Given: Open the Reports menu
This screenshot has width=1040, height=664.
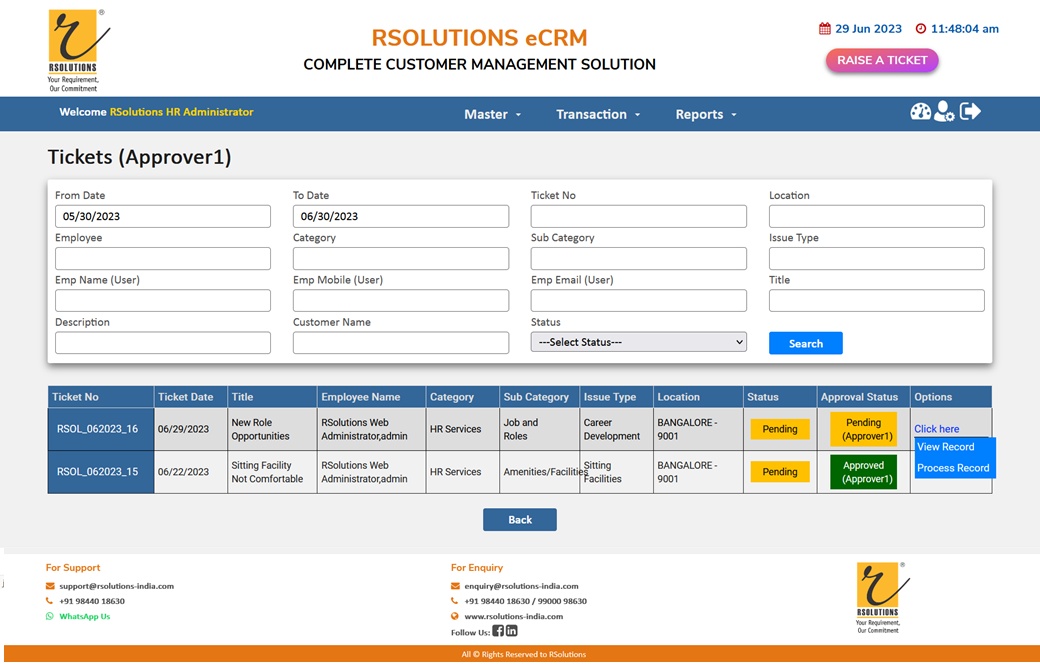Looking at the screenshot, I should (x=705, y=114).
